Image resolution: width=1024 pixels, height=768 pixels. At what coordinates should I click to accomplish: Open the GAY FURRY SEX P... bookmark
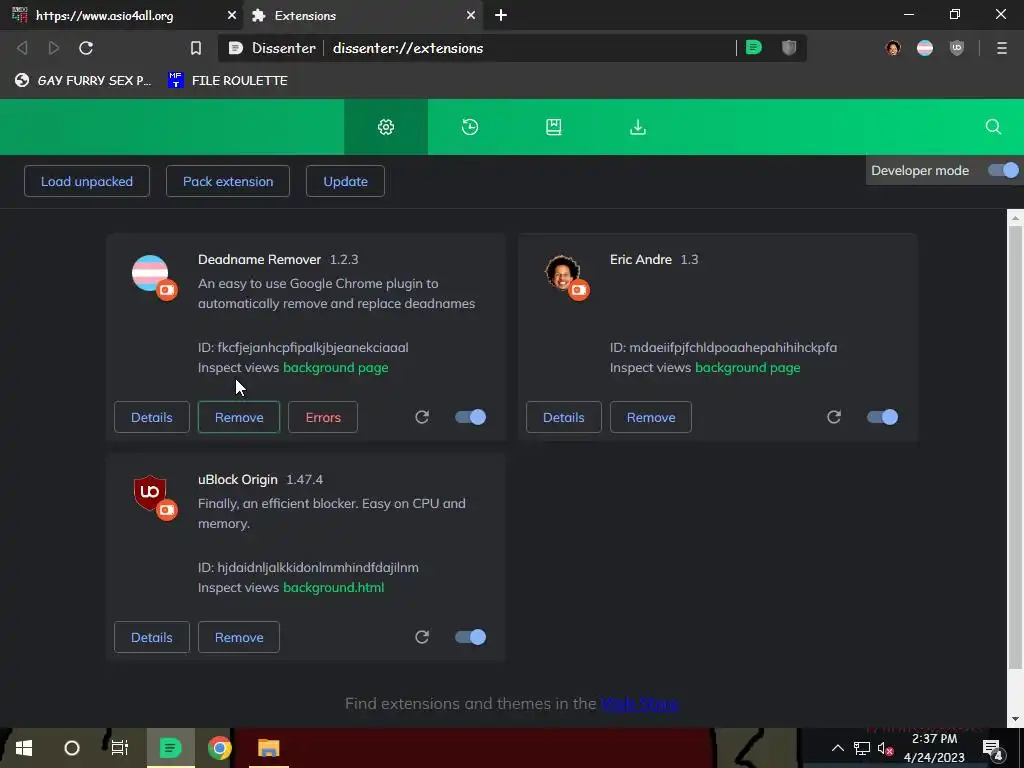point(83,80)
